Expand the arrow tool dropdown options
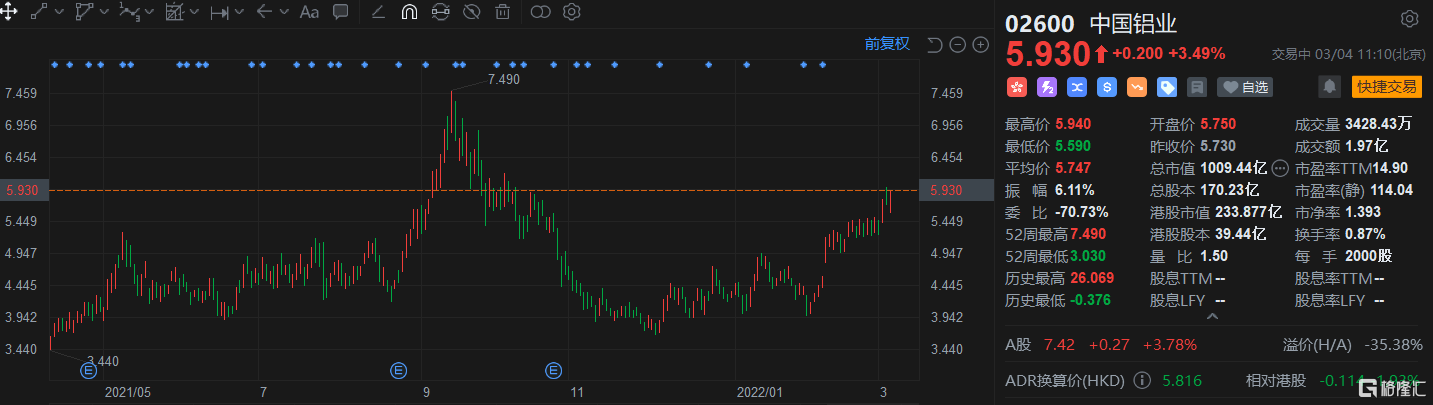The height and width of the screenshot is (405, 1433). click(285, 12)
